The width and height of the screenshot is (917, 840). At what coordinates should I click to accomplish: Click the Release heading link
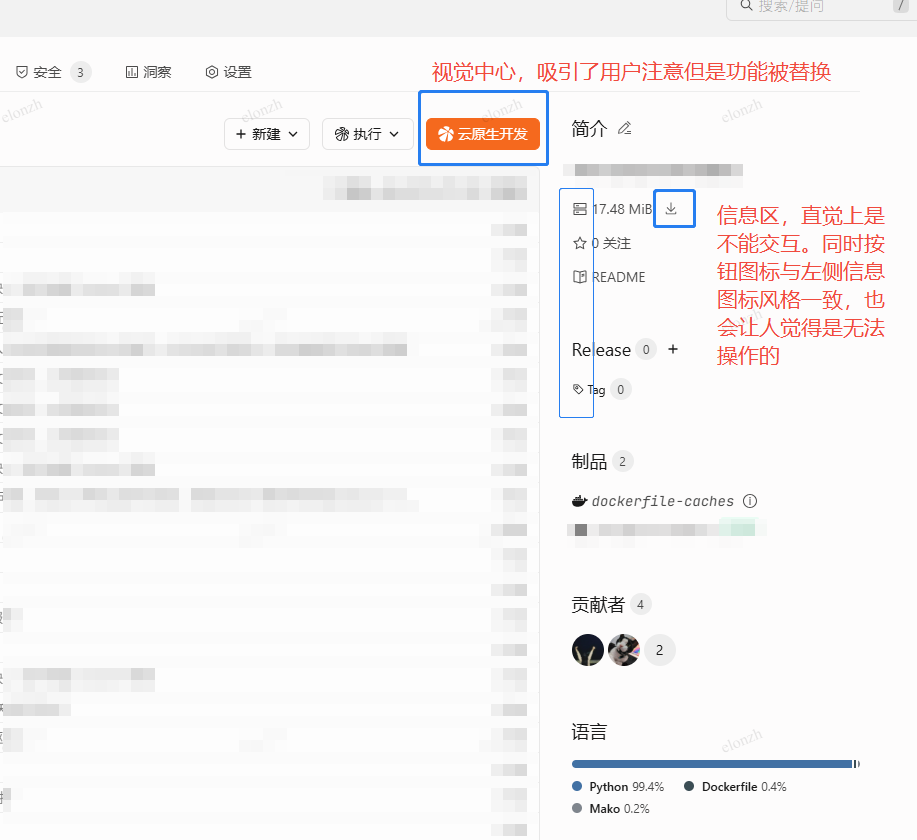click(601, 350)
